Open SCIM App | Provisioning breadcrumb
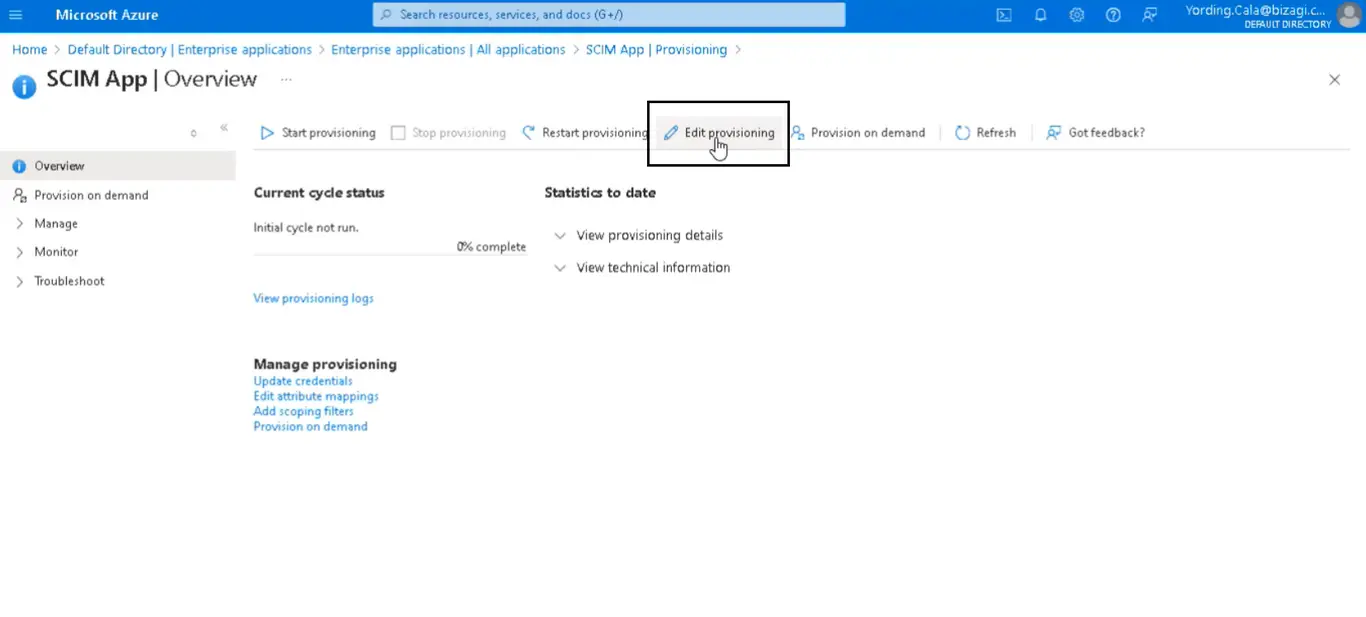Viewport: 1366px width, 617px height. point(656,49)
